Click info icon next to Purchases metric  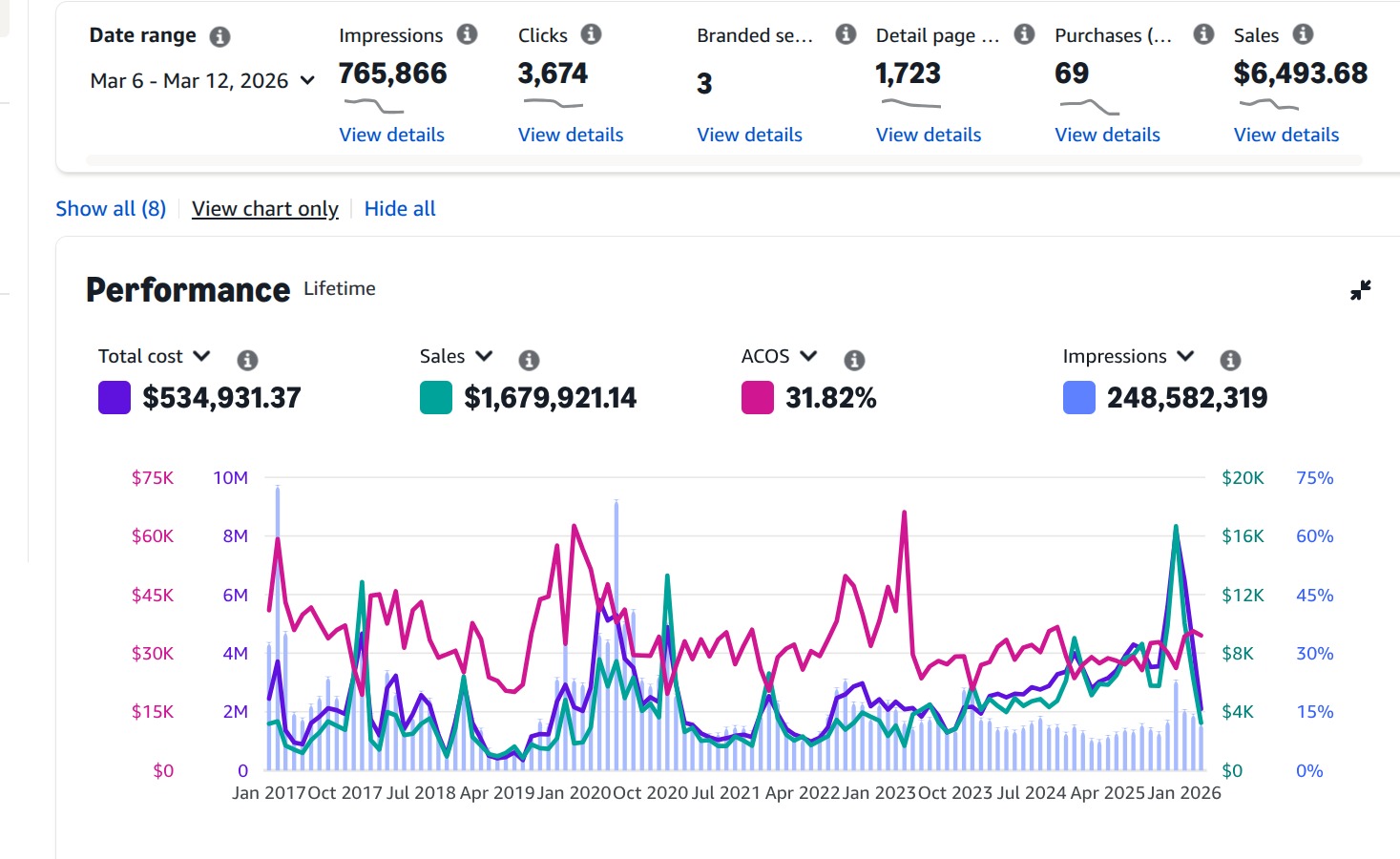[x=1204, y=34]
